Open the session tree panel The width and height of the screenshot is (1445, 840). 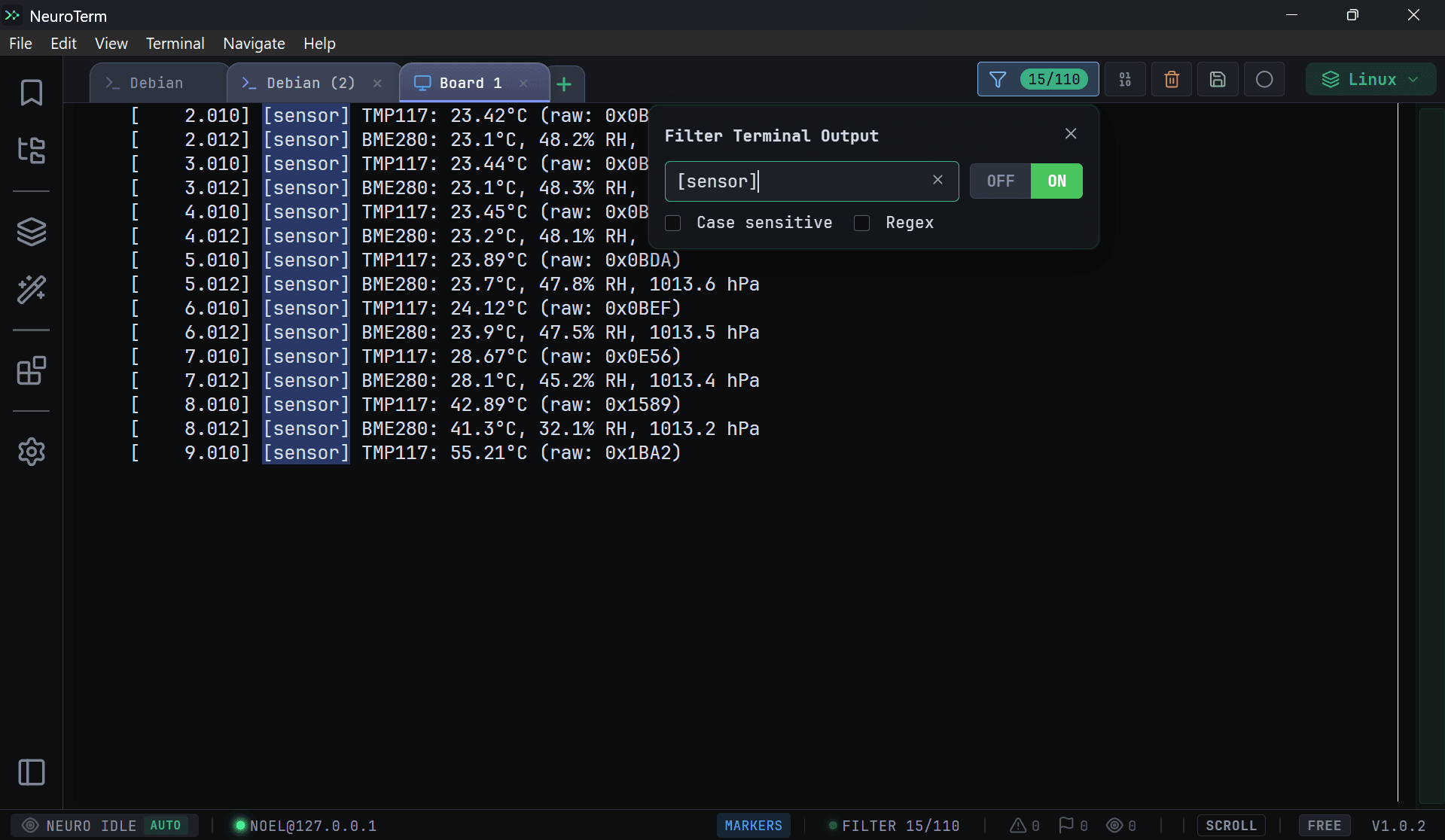click(x=31, y=151)
